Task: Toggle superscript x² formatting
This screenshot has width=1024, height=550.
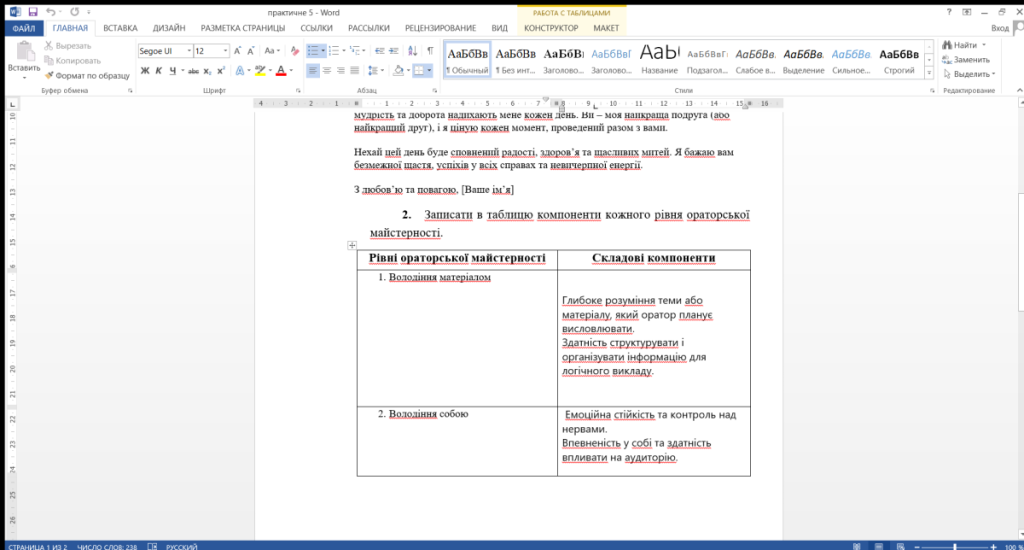Action: click(221, 71)
